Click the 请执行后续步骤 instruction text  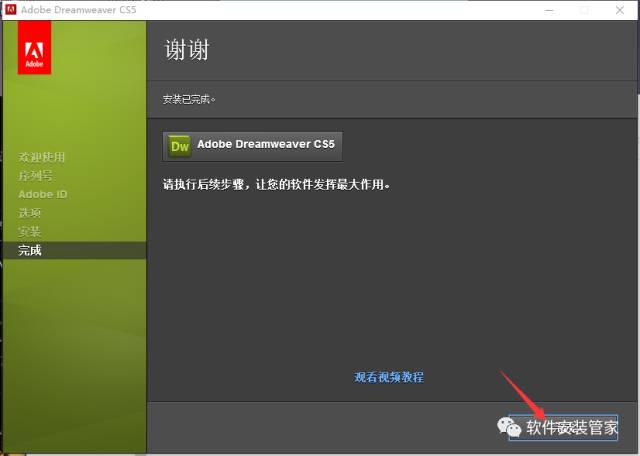tap(276, 185)
